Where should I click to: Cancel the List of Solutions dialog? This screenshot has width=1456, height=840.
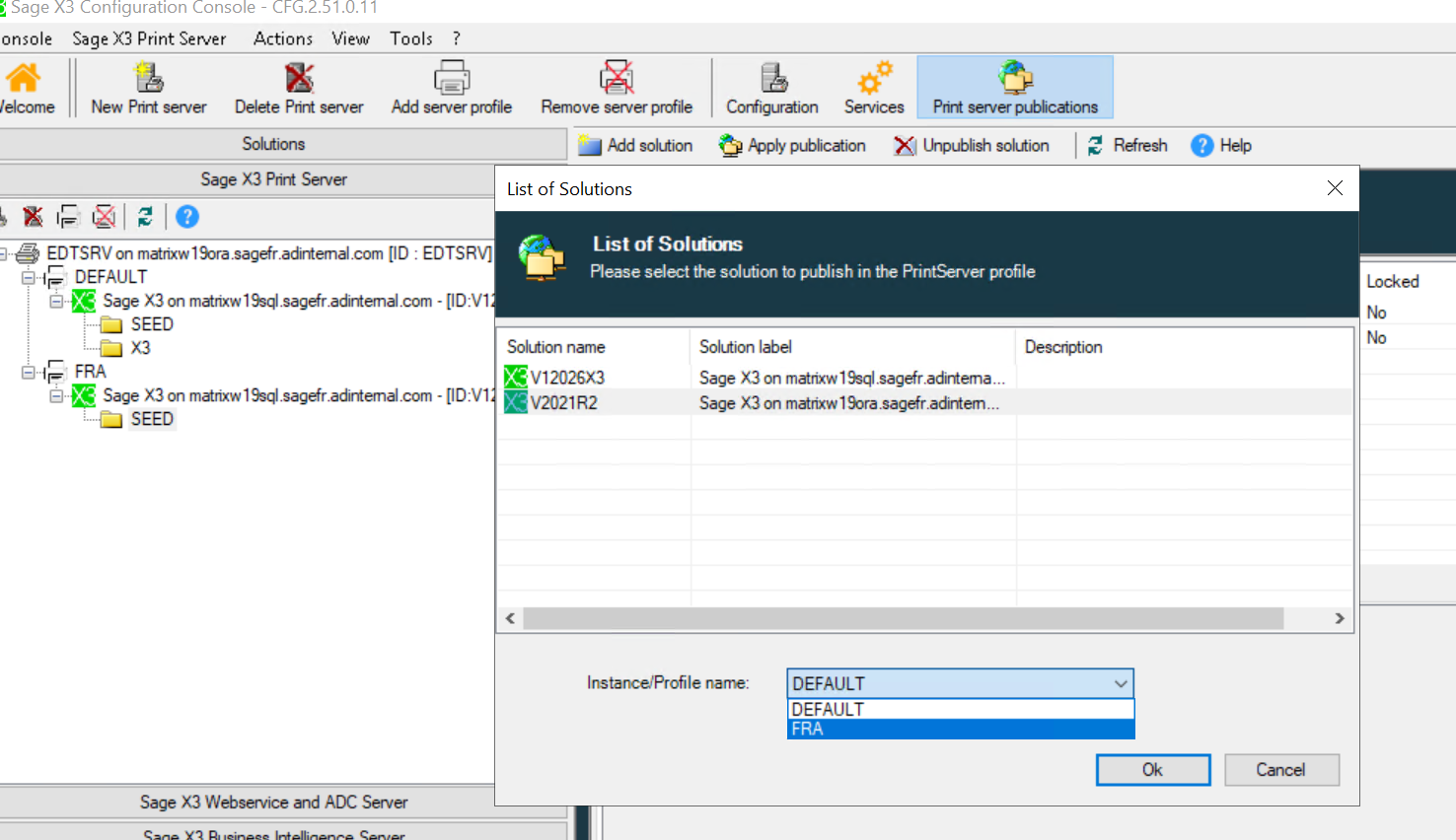point(1281,769)
